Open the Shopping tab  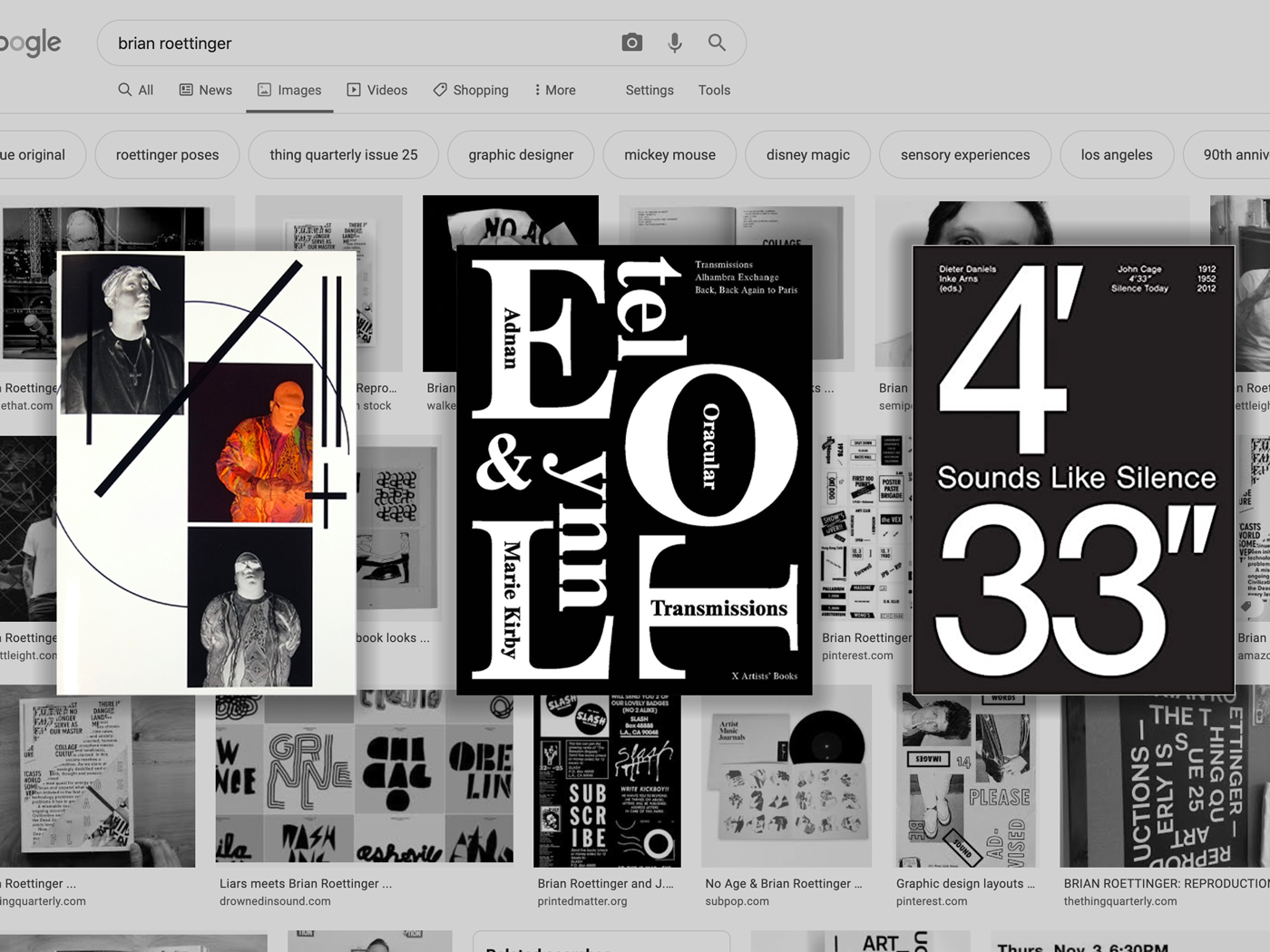click(471, 90)
